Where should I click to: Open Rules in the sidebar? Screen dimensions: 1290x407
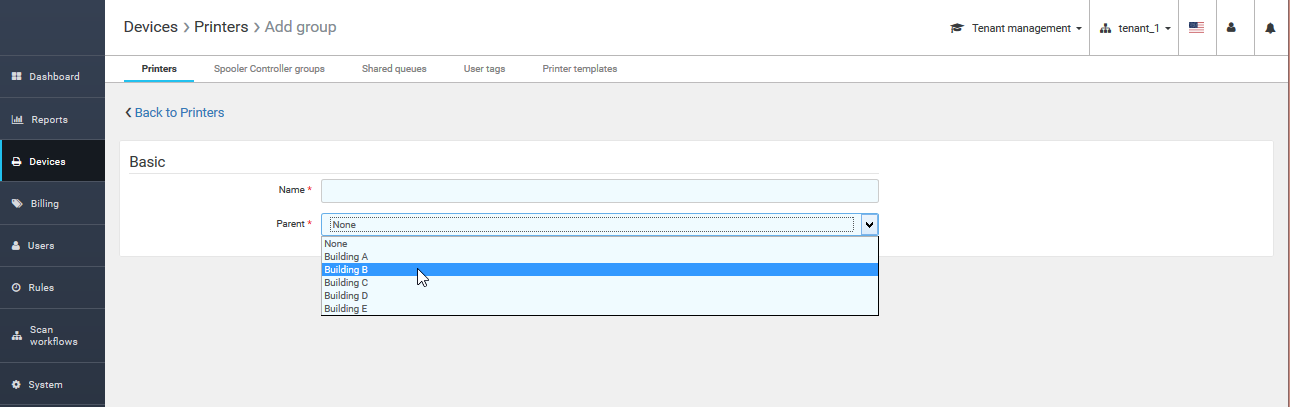(x=41, y=287)
